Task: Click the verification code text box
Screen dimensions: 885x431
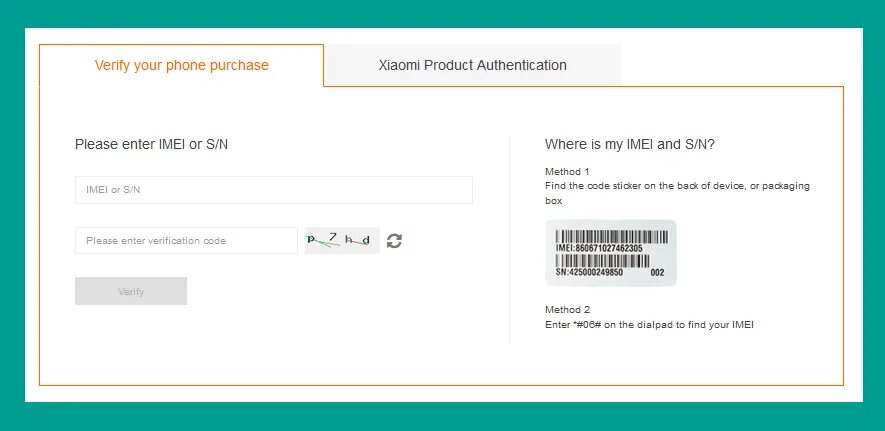Action: [186, 241]
